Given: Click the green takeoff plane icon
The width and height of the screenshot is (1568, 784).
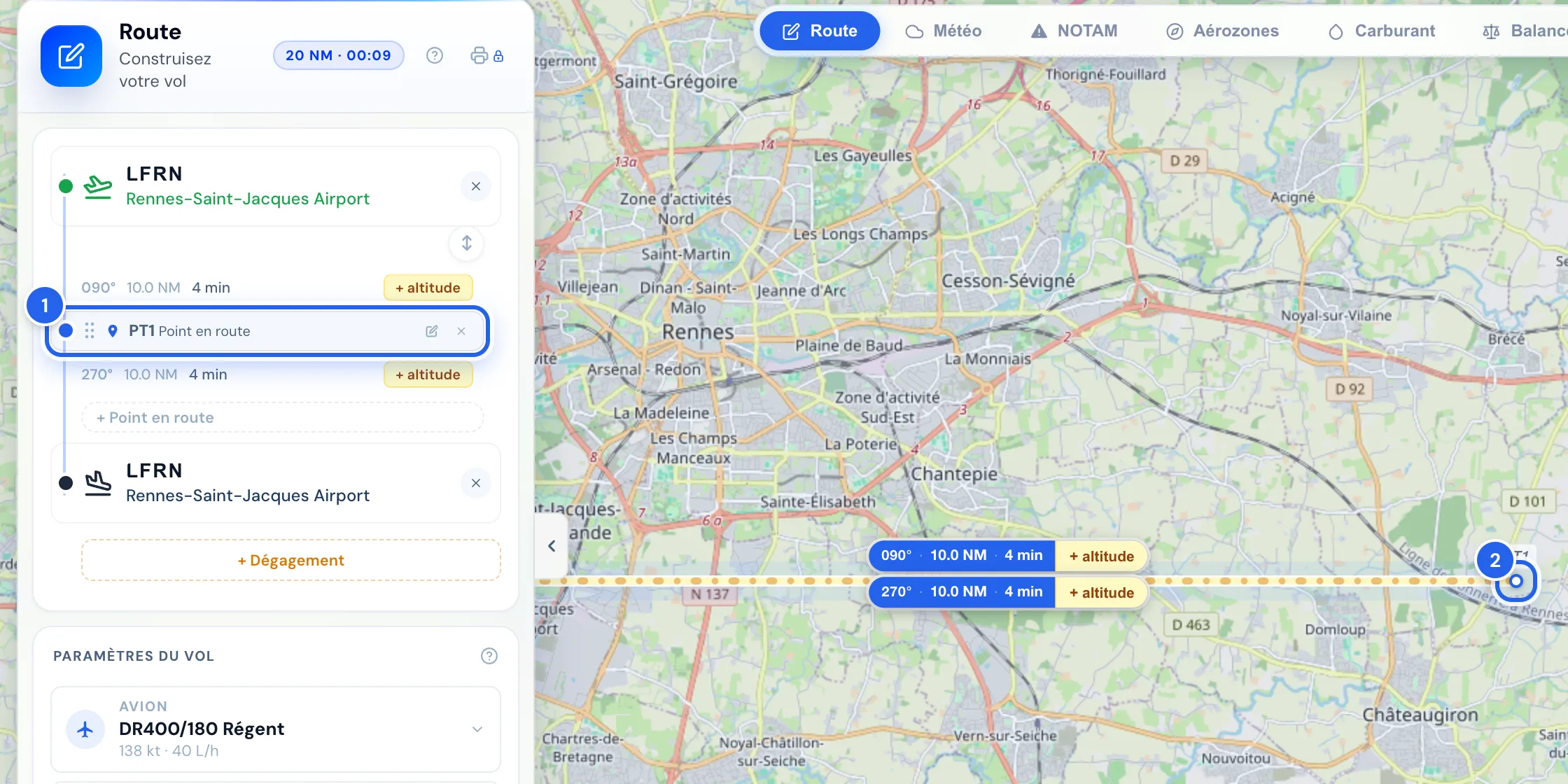Looking at the screenshot, I should pos(98,186).
